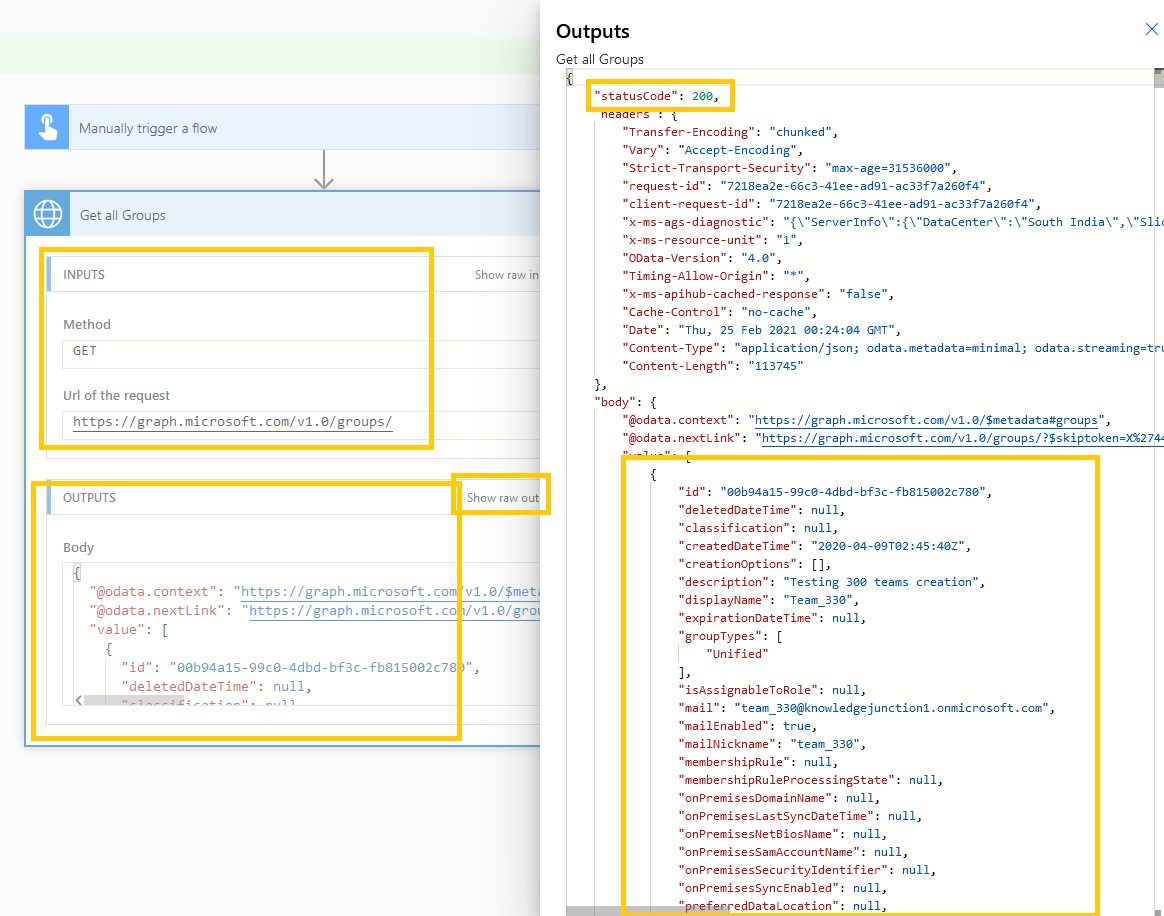The image size is (1164, 916).
Task: Select "OData-Version": "4.0" line
Action: tap(702, 258)
